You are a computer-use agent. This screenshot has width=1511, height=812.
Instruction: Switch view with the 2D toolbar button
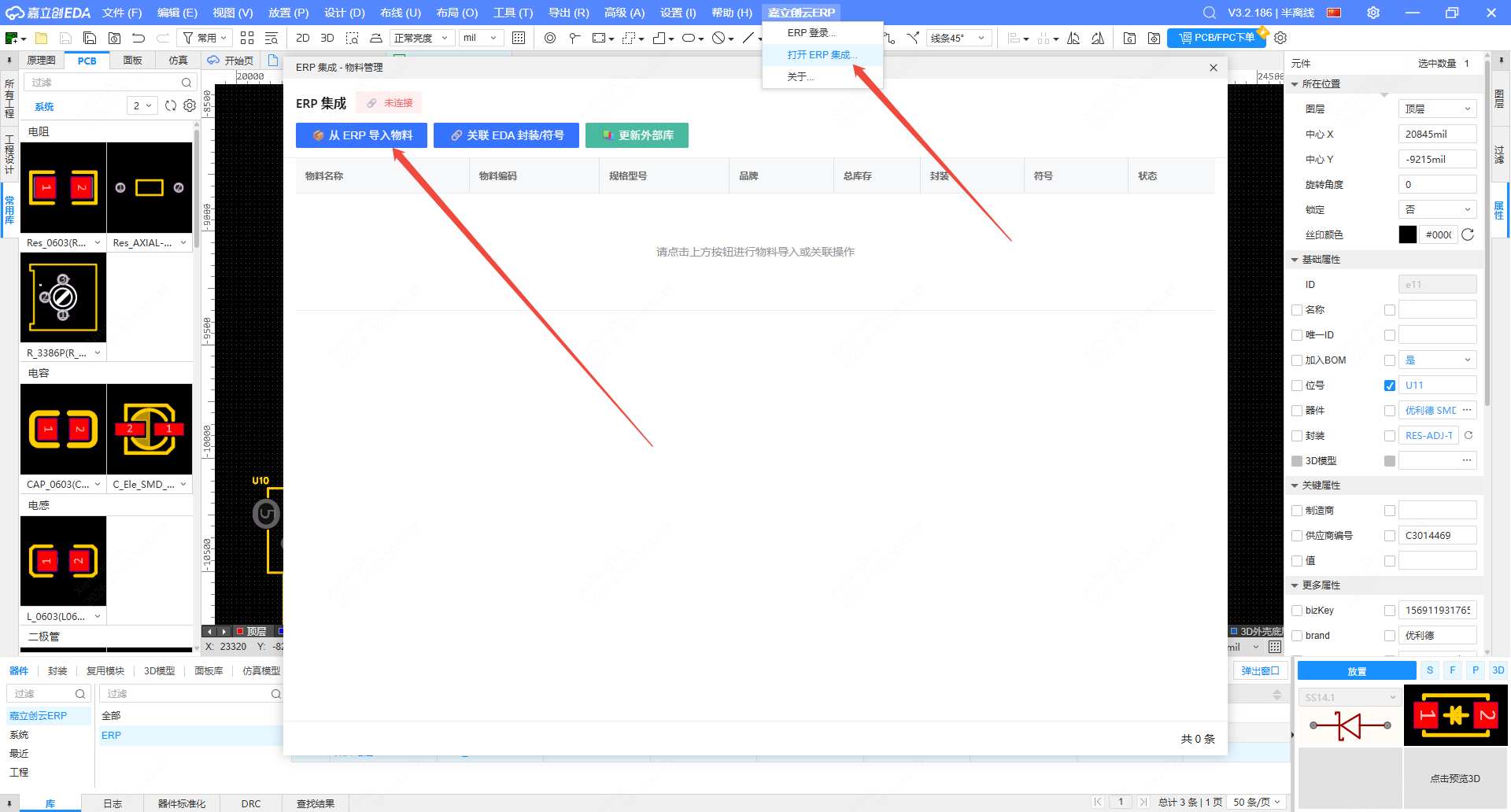[303, 38]
